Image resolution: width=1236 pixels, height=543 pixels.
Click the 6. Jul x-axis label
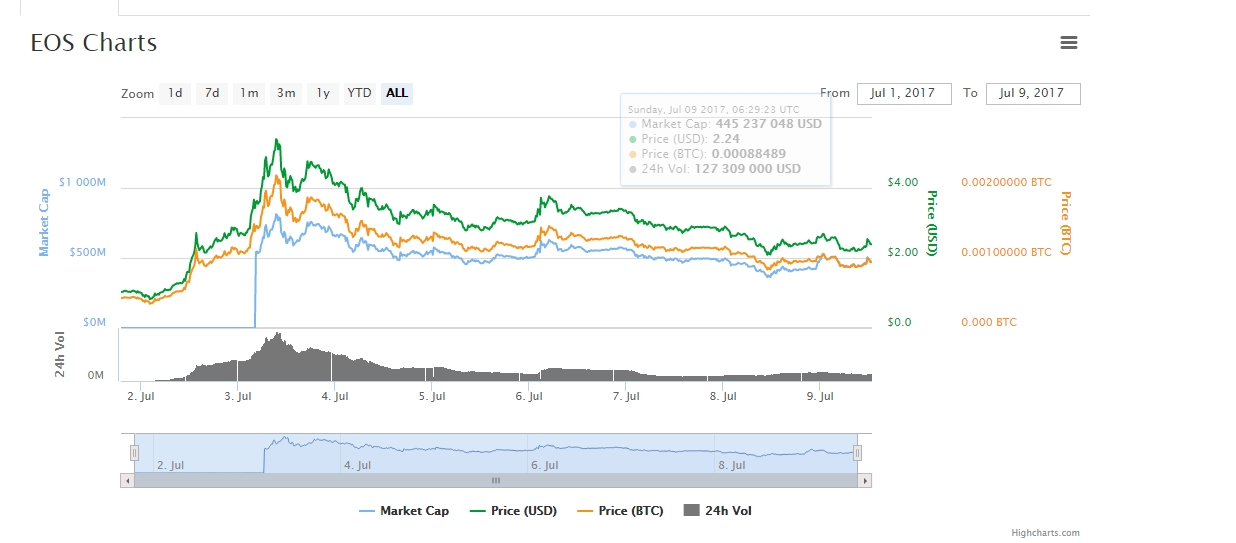[530, 397]
